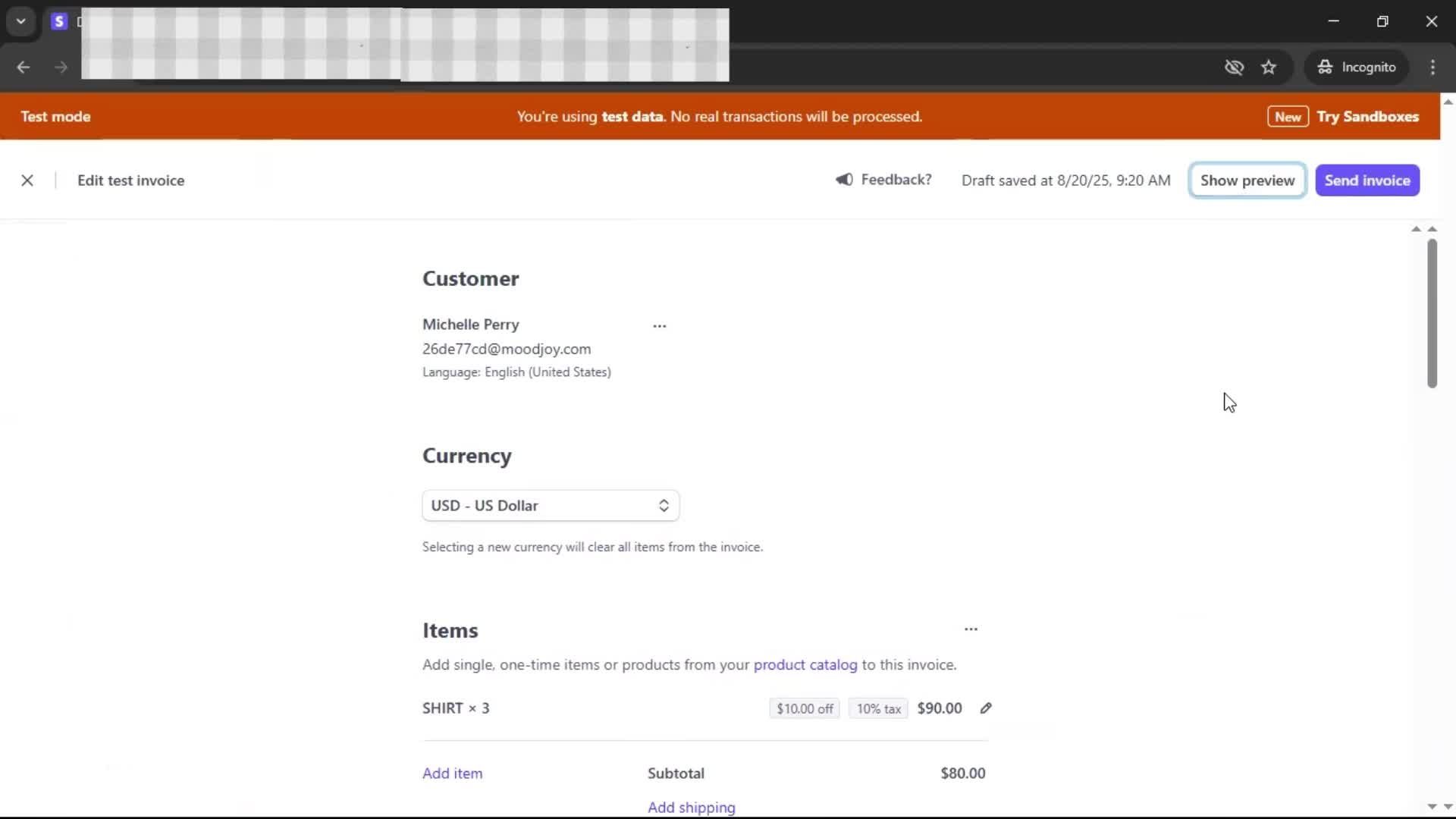
Task: Click Show preview button
Action: click(1247, 180)
